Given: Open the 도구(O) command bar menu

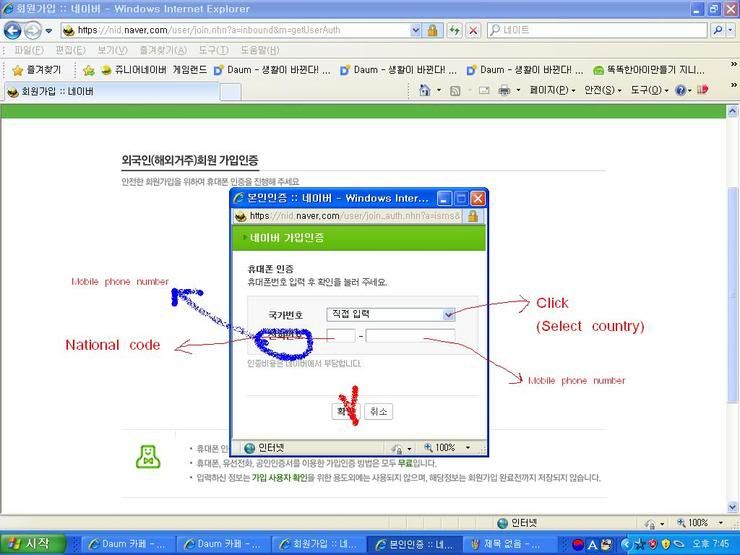Looking at the screenshot, I should tap(649, 90).
